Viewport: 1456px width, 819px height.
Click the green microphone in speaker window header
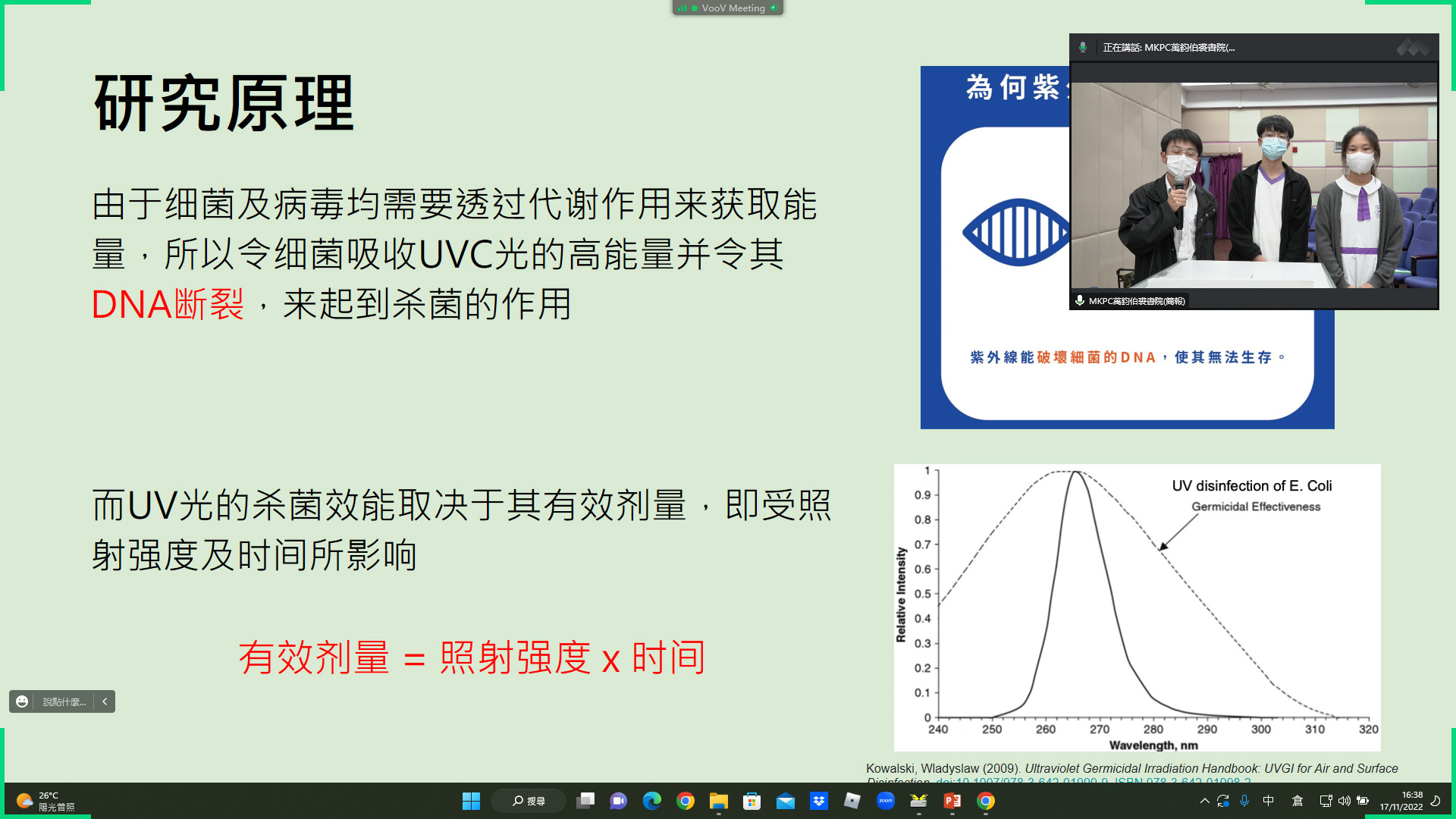tap(1083, 47)
